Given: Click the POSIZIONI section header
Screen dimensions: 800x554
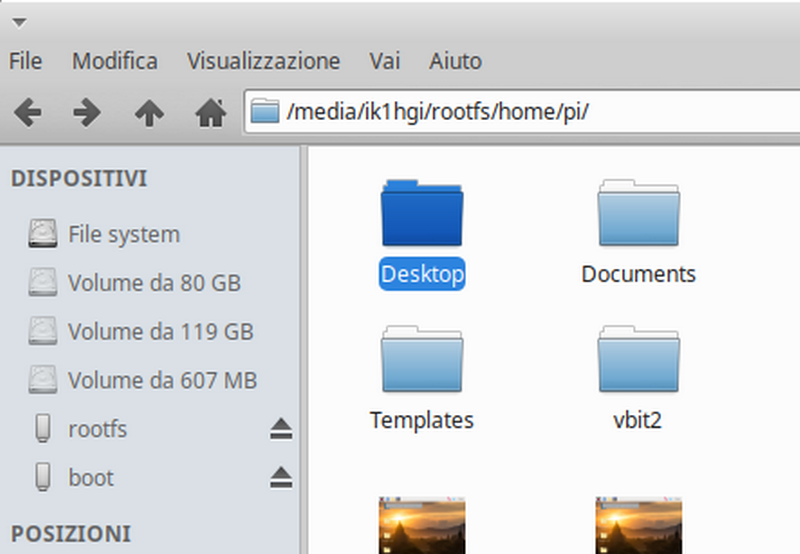Looking at the screenshot, I should (71, 534).
